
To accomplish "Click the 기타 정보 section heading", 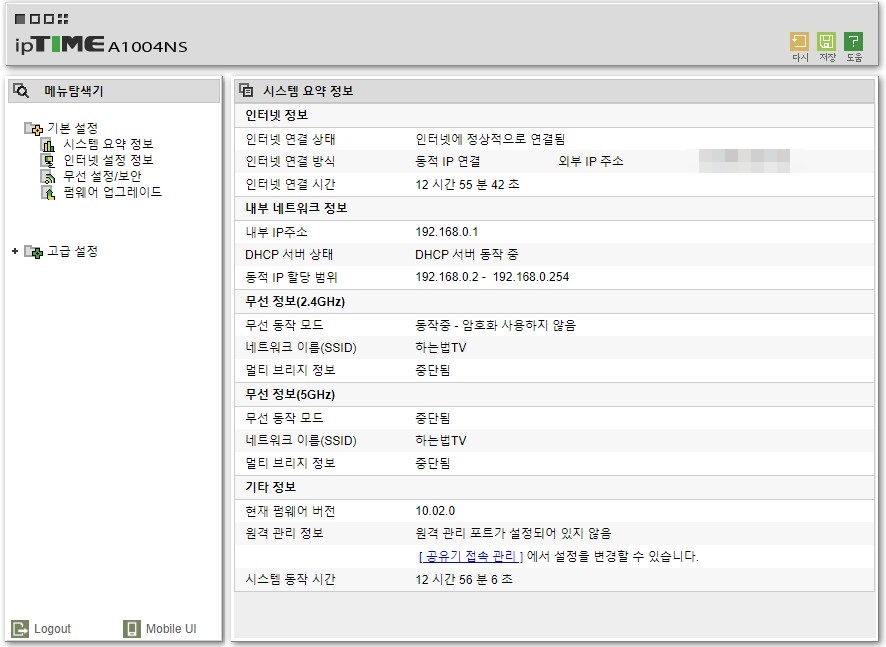I will 270,487.
